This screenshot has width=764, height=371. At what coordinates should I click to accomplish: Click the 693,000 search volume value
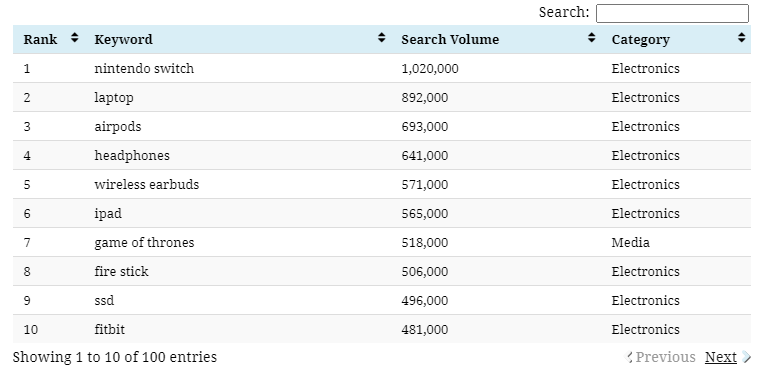click(x=425, y=127)
